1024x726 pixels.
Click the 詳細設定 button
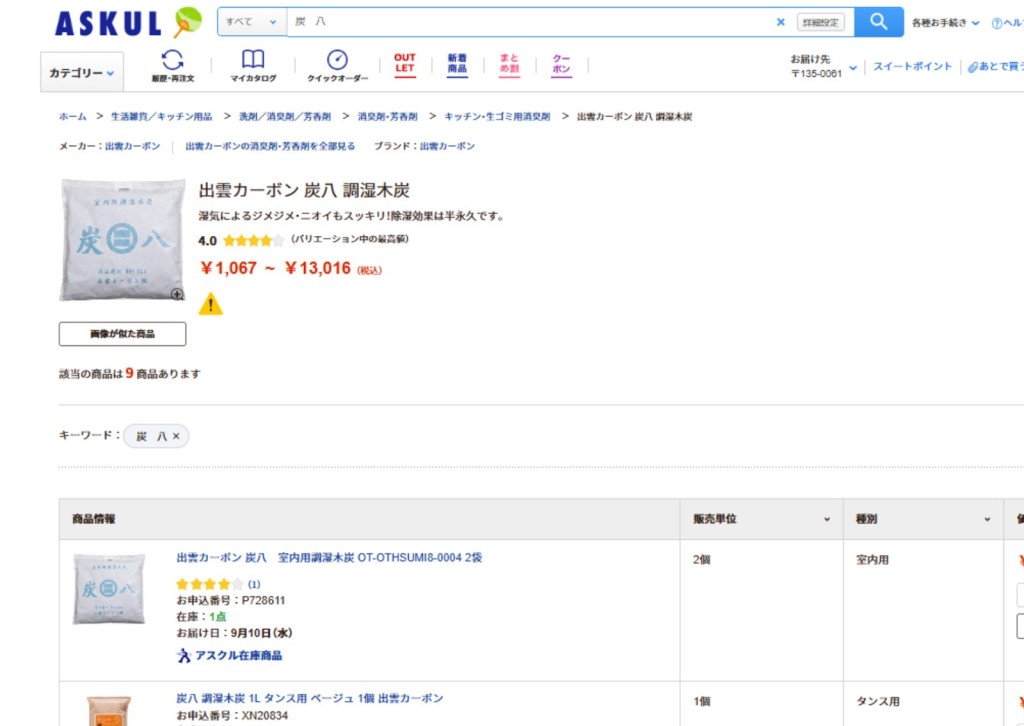tap(821, 22)
